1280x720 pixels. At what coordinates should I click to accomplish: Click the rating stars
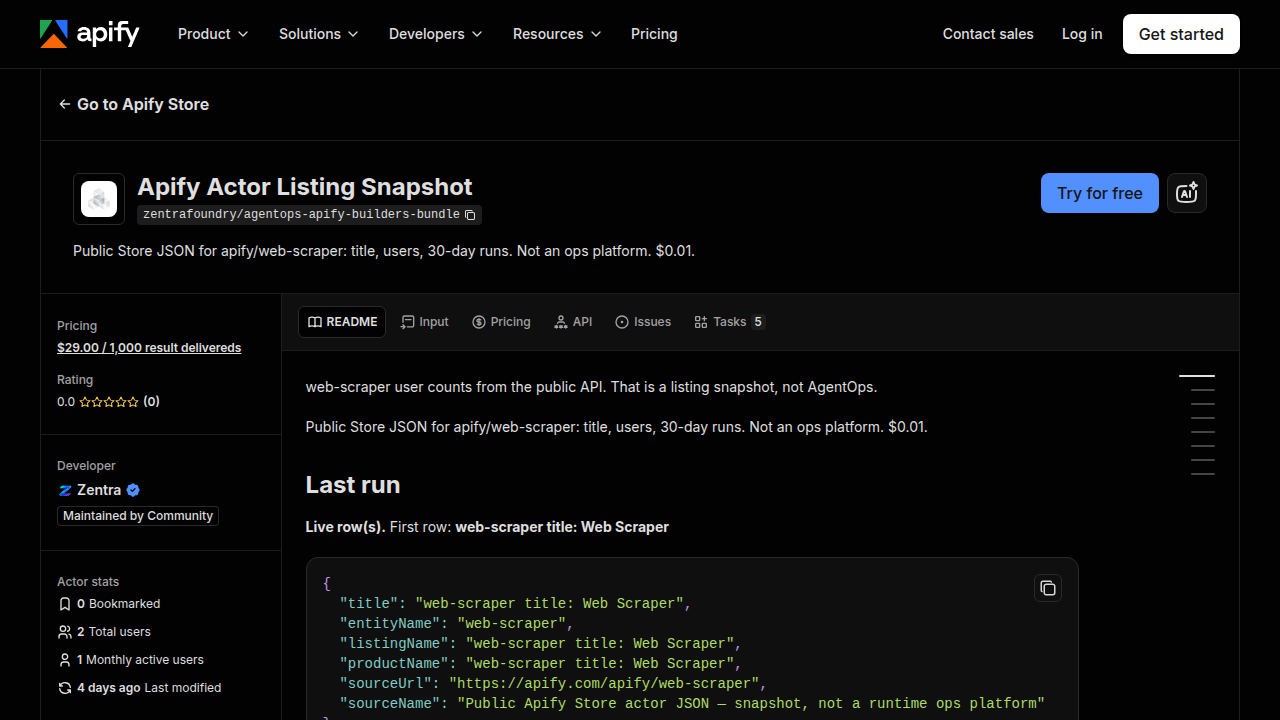pyautogui.click(x=109, y=402)
